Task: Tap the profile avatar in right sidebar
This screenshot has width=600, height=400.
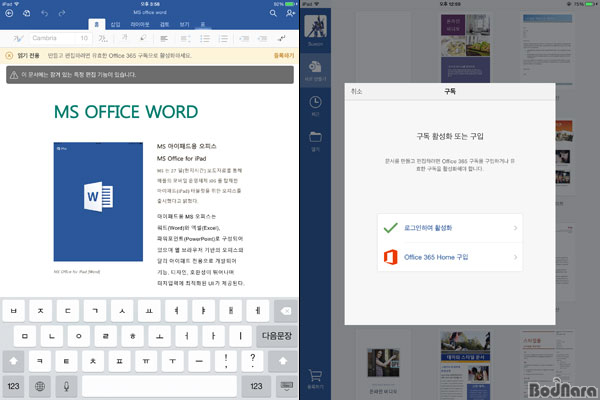Action: (x=315, y=26)
